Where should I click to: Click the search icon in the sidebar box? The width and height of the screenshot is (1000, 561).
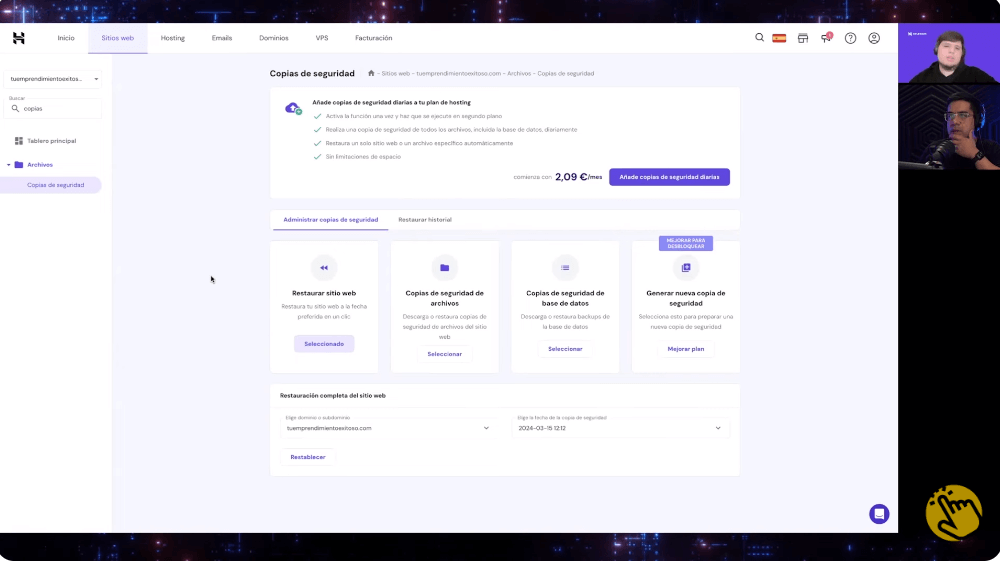click(x=15, y=108)
